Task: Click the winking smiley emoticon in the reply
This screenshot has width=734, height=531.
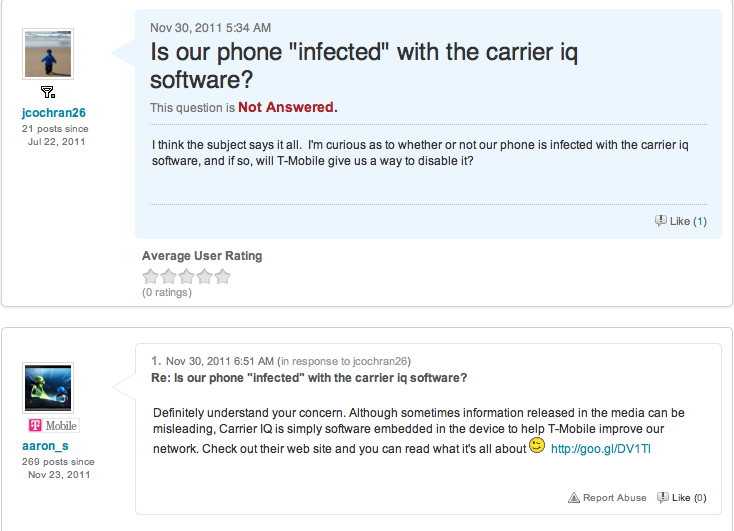Action: pos(537,446)
